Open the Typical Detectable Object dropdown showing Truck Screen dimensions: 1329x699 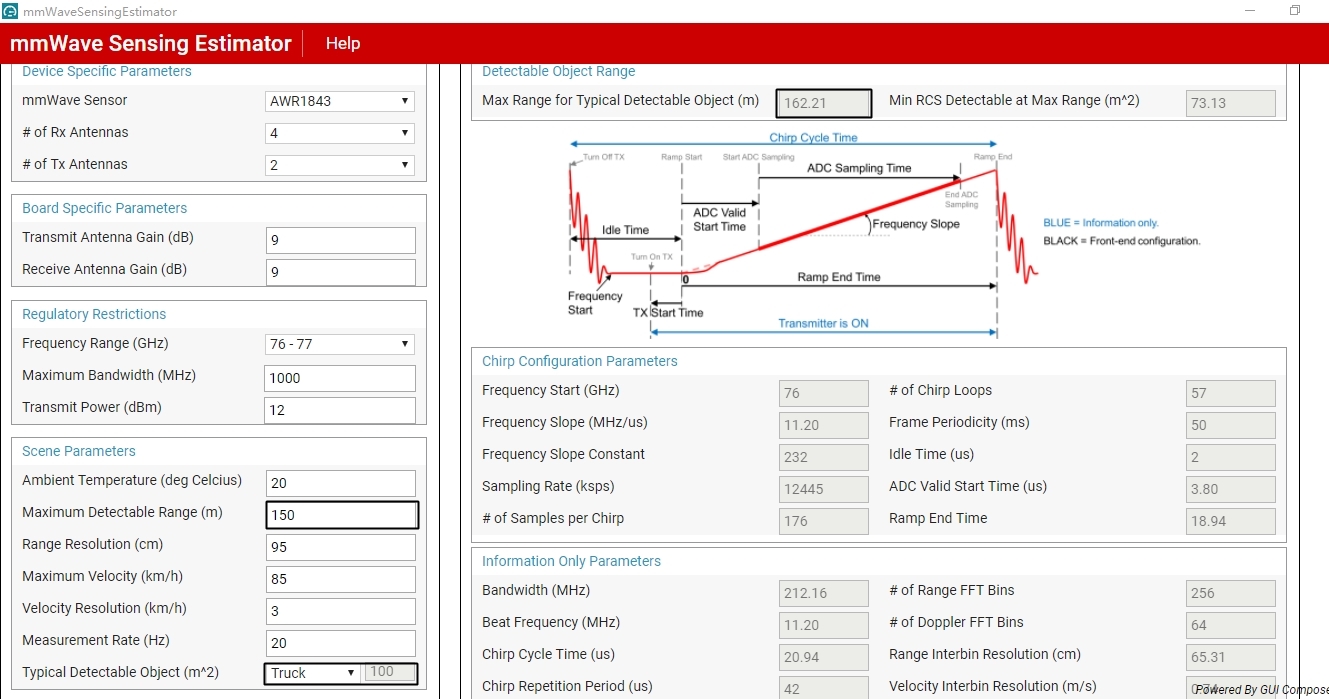pyautogui.click(x=311, y=672)
